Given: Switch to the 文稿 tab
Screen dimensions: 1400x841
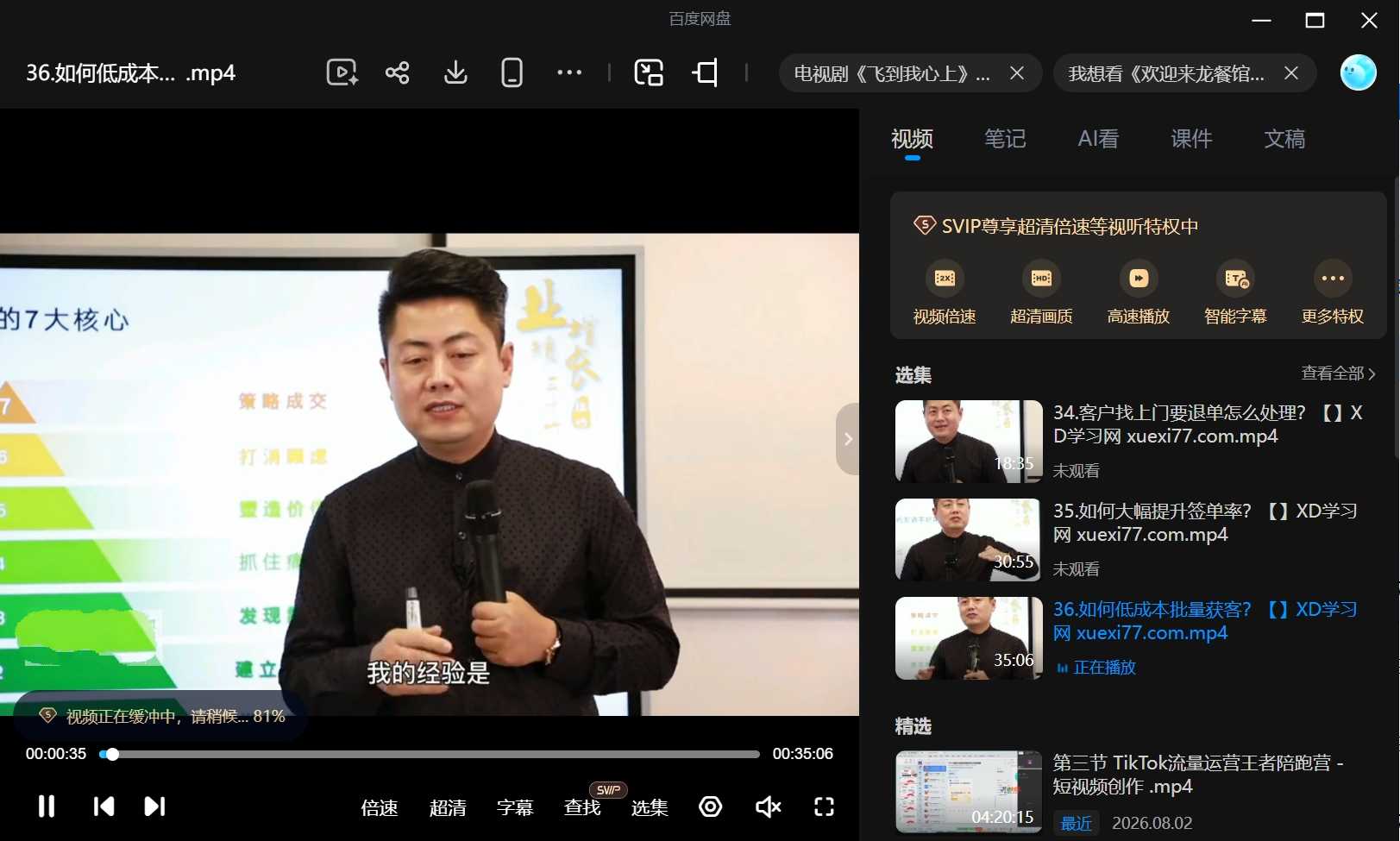Looking at the screenshot, I should point(1284,139).
